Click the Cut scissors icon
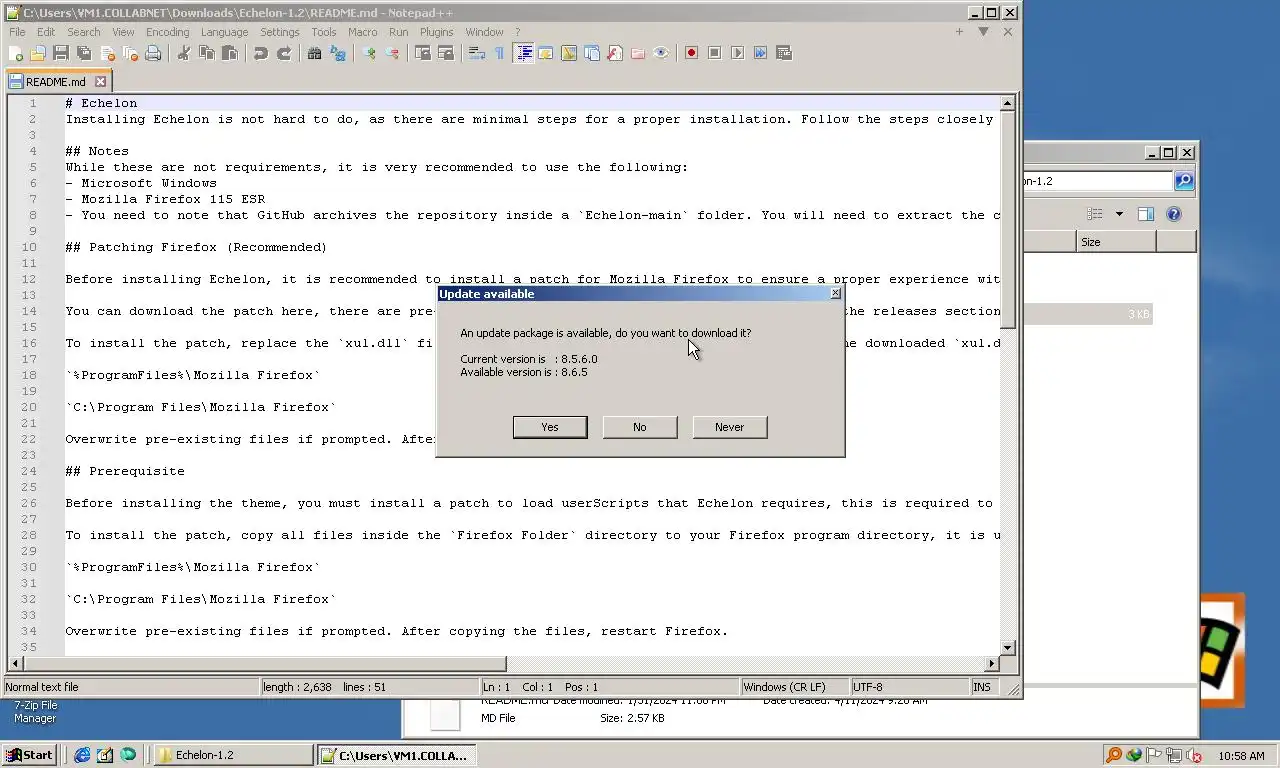Viewport: 1280px width, 768px height. pos(184,53)
